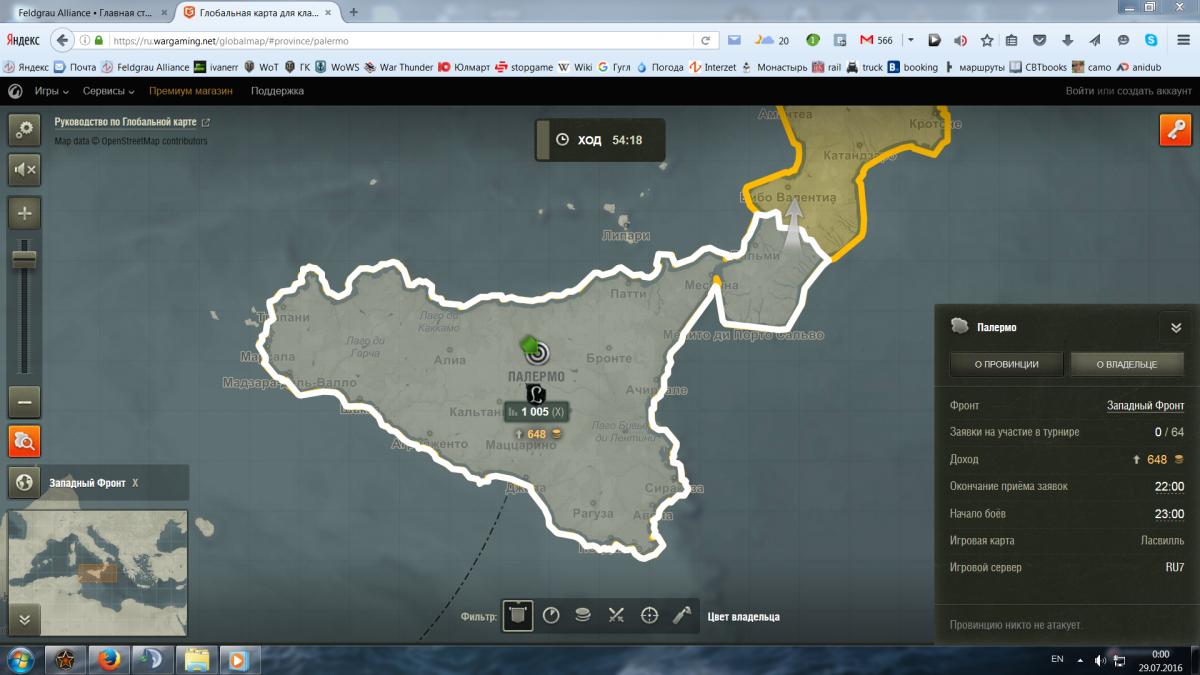
Task: Open the WoWS bookmark
Action: click(x=338, y=67)
